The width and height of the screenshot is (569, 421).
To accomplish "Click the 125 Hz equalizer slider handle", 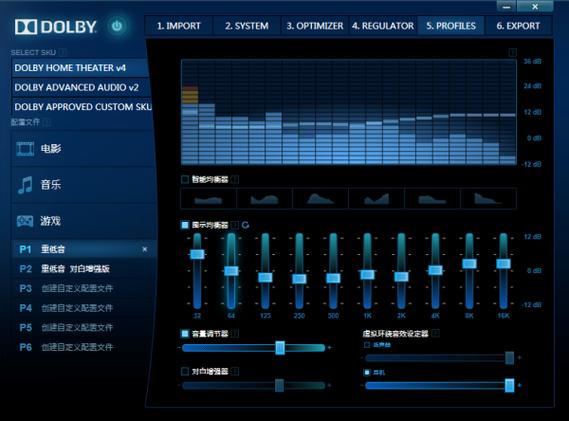I will tap(265, 278).
